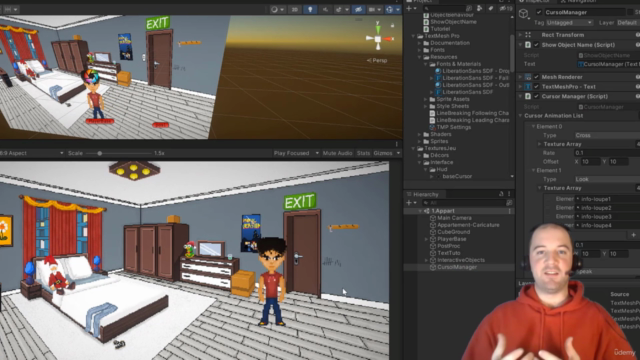Open the Layer dropdown showing Default
640x360 pixels.
coord(628,23)
